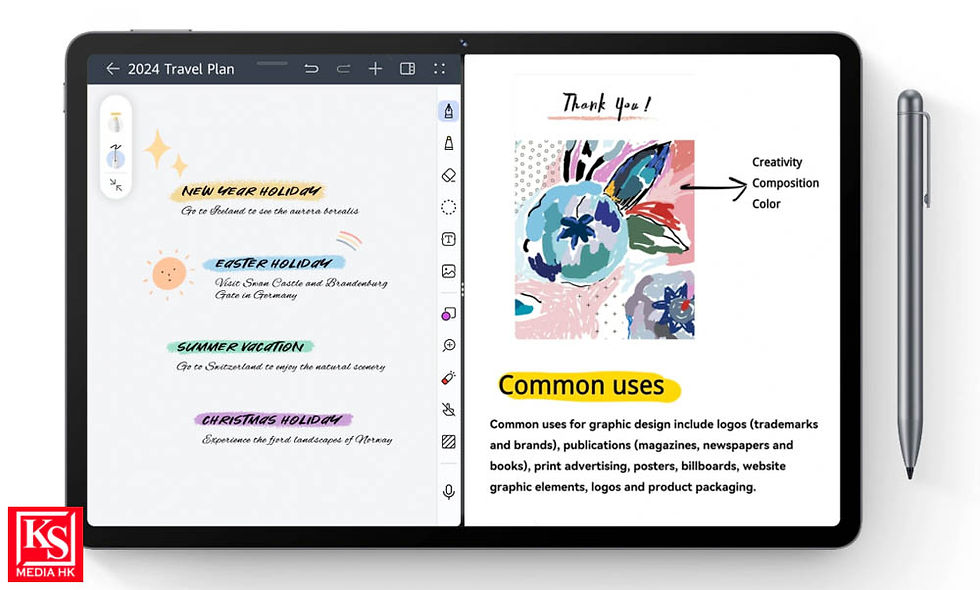Tap the line about fjord landscapes of Norway
The height and width of the screenshot is (590, 980).
[x=297, y=439]
